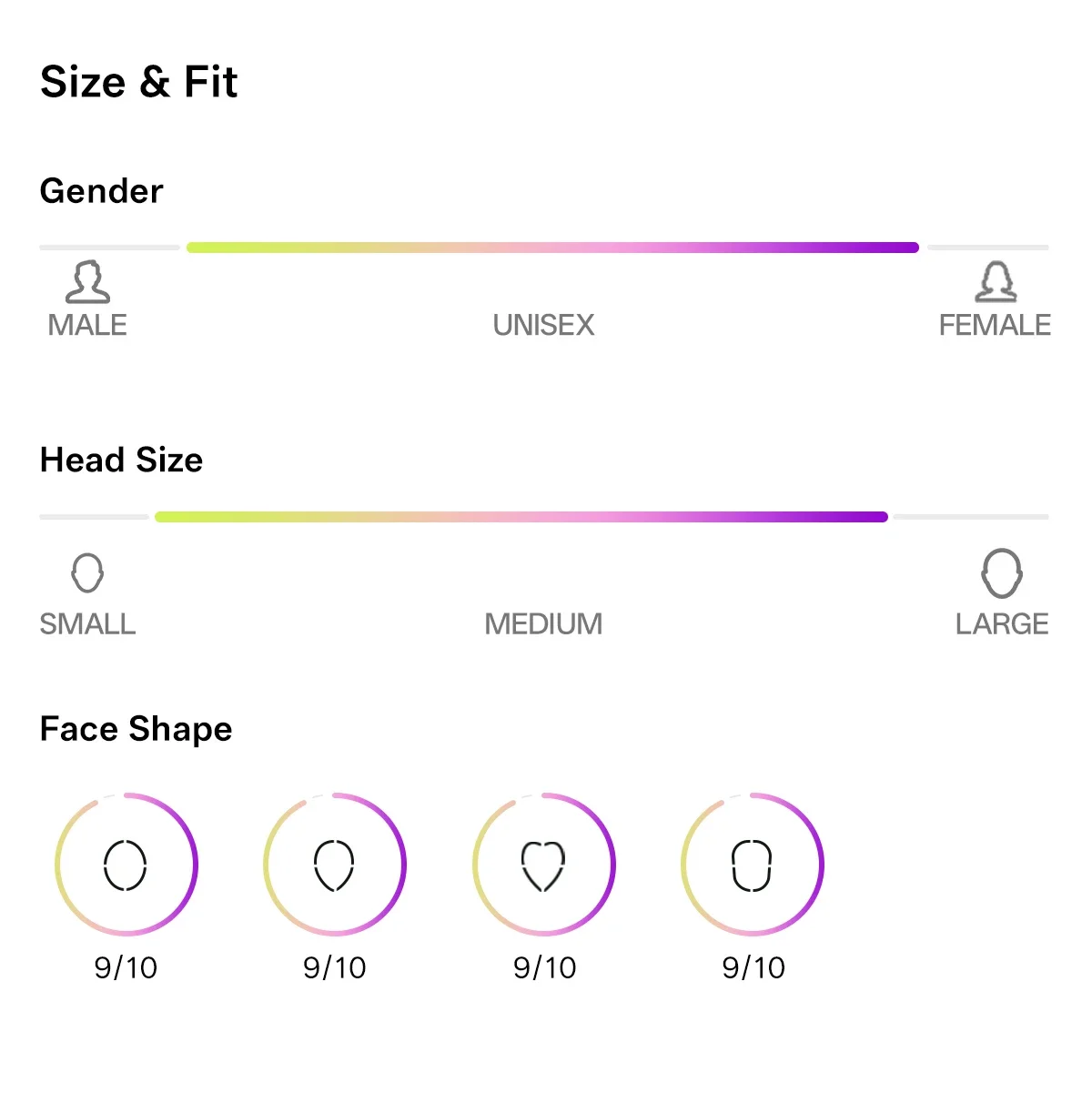Choose the heart face shape icon

pos(543,865)
